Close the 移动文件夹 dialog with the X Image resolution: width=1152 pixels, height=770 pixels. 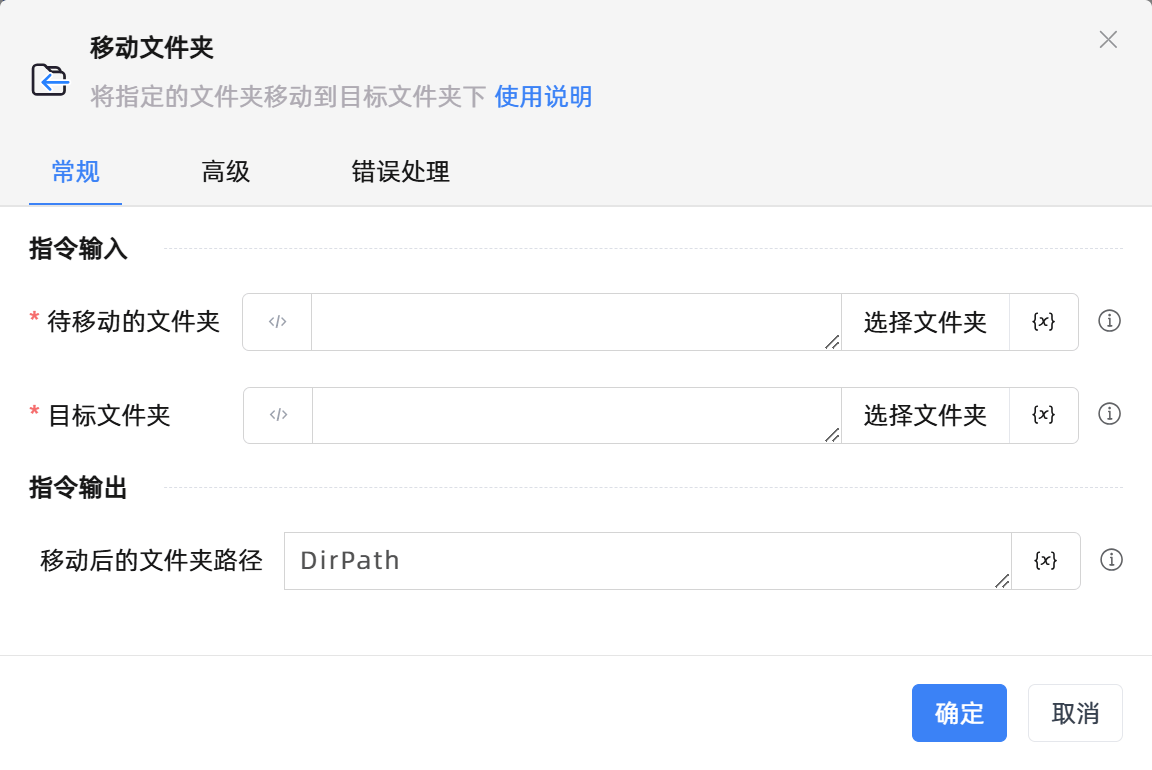1108,40
